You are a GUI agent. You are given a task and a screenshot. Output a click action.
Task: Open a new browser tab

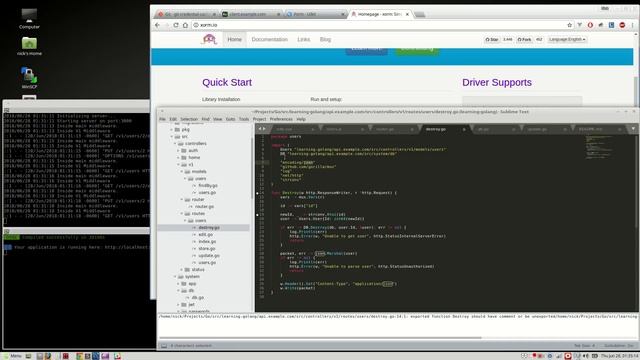[420, 14]
